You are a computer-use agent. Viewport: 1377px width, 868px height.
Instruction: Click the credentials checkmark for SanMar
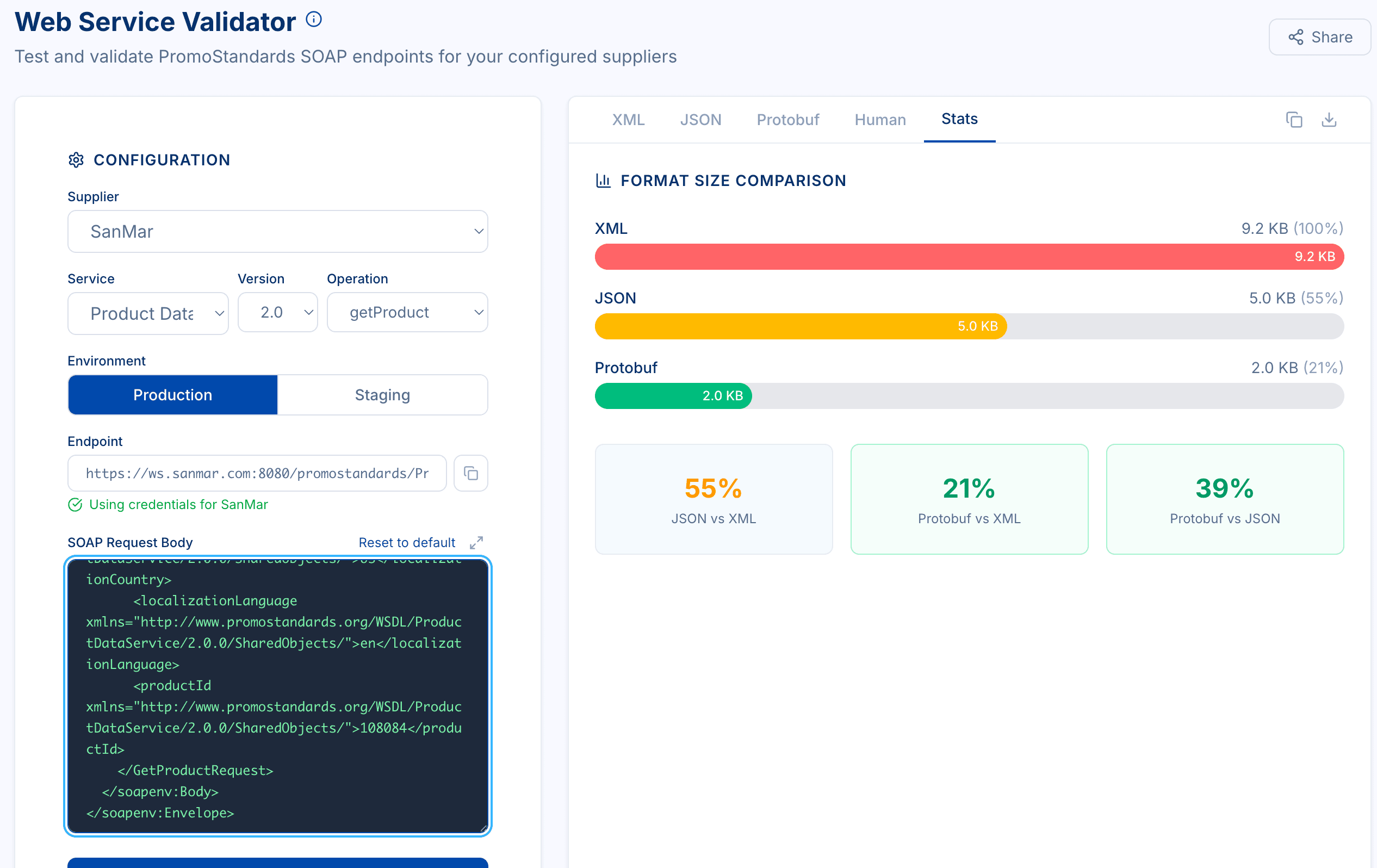(x=76, y=504)
